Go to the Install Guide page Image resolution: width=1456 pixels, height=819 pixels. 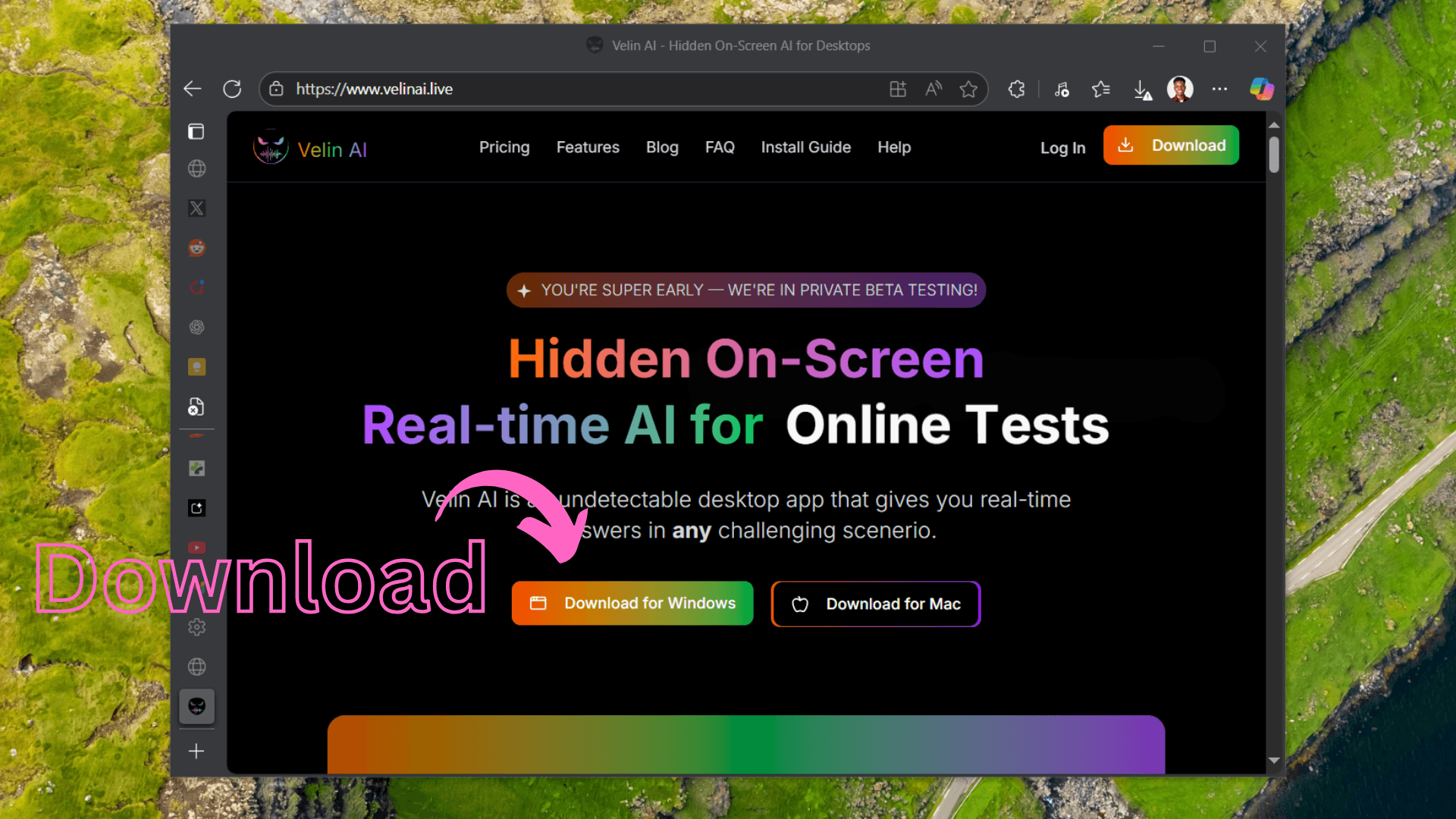coord(805,147)
